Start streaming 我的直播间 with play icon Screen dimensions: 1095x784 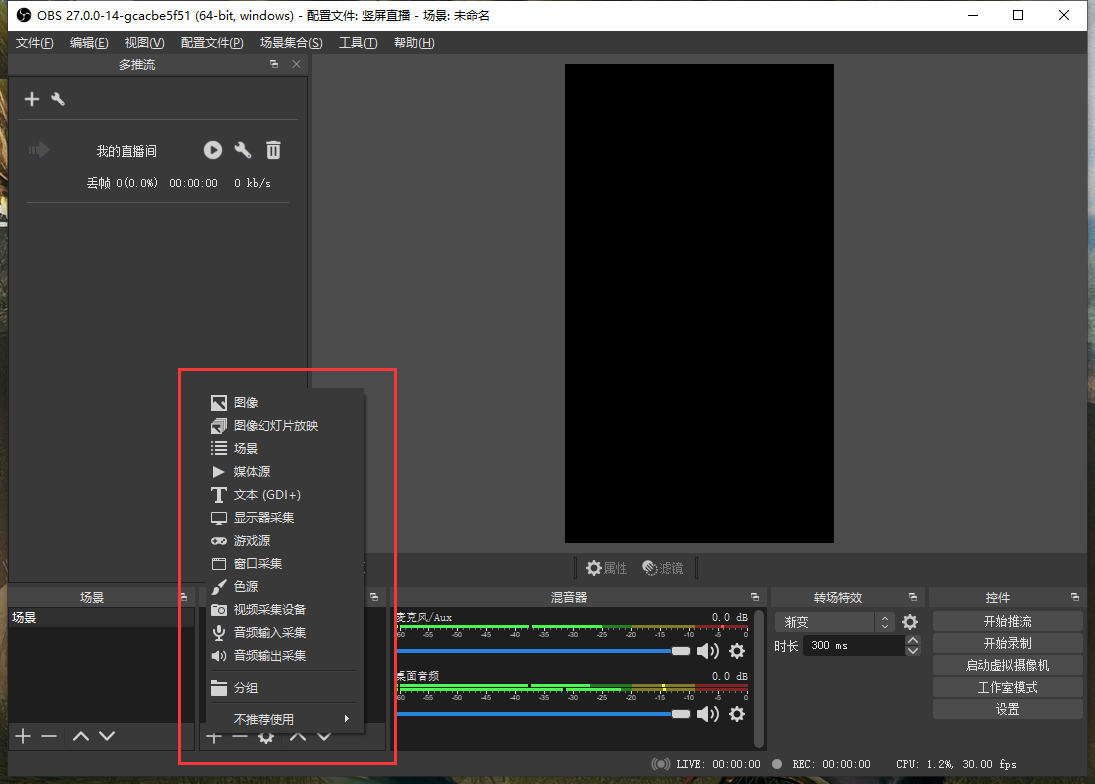pyautogui.click(x=213, y=150)
